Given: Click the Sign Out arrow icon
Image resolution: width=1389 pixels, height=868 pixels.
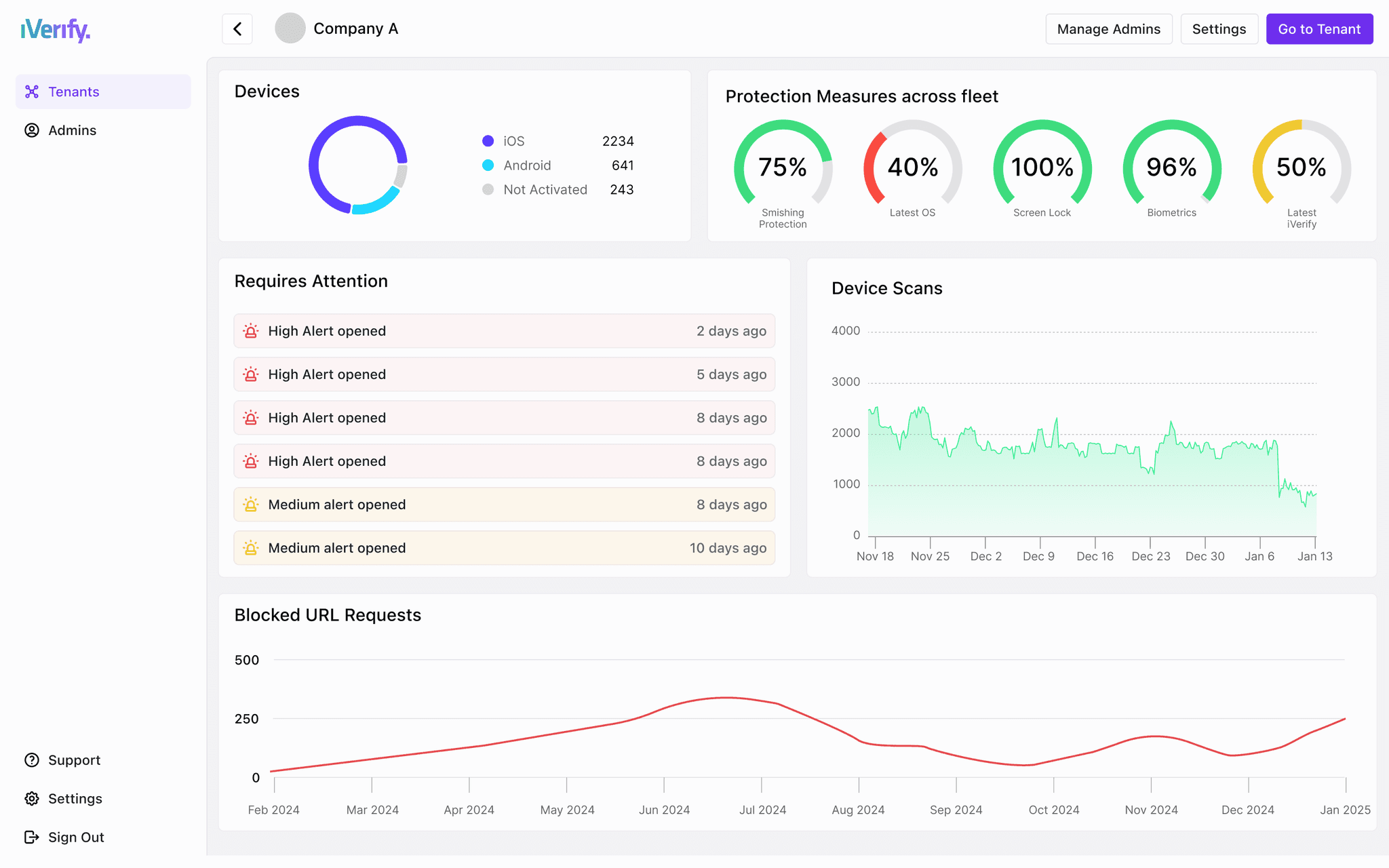Looking at the screenshot, I should pyautogui.click(x=32, y=837).
